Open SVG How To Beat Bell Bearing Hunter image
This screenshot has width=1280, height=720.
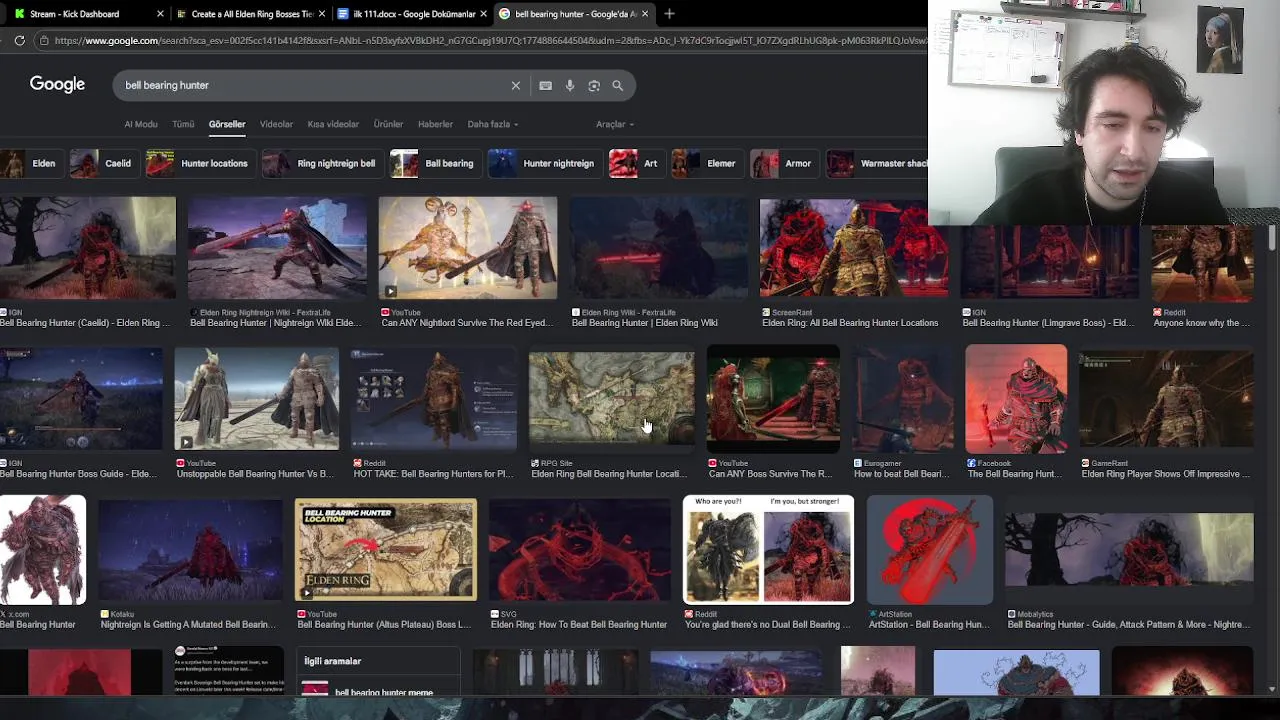580,550
